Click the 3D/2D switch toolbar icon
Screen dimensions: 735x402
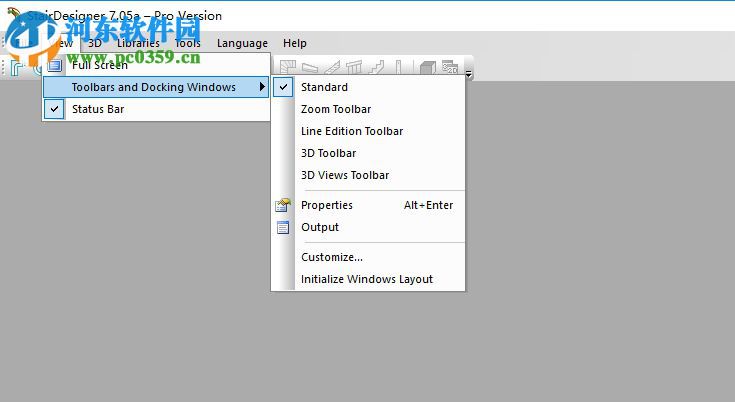tap(450, 67)
